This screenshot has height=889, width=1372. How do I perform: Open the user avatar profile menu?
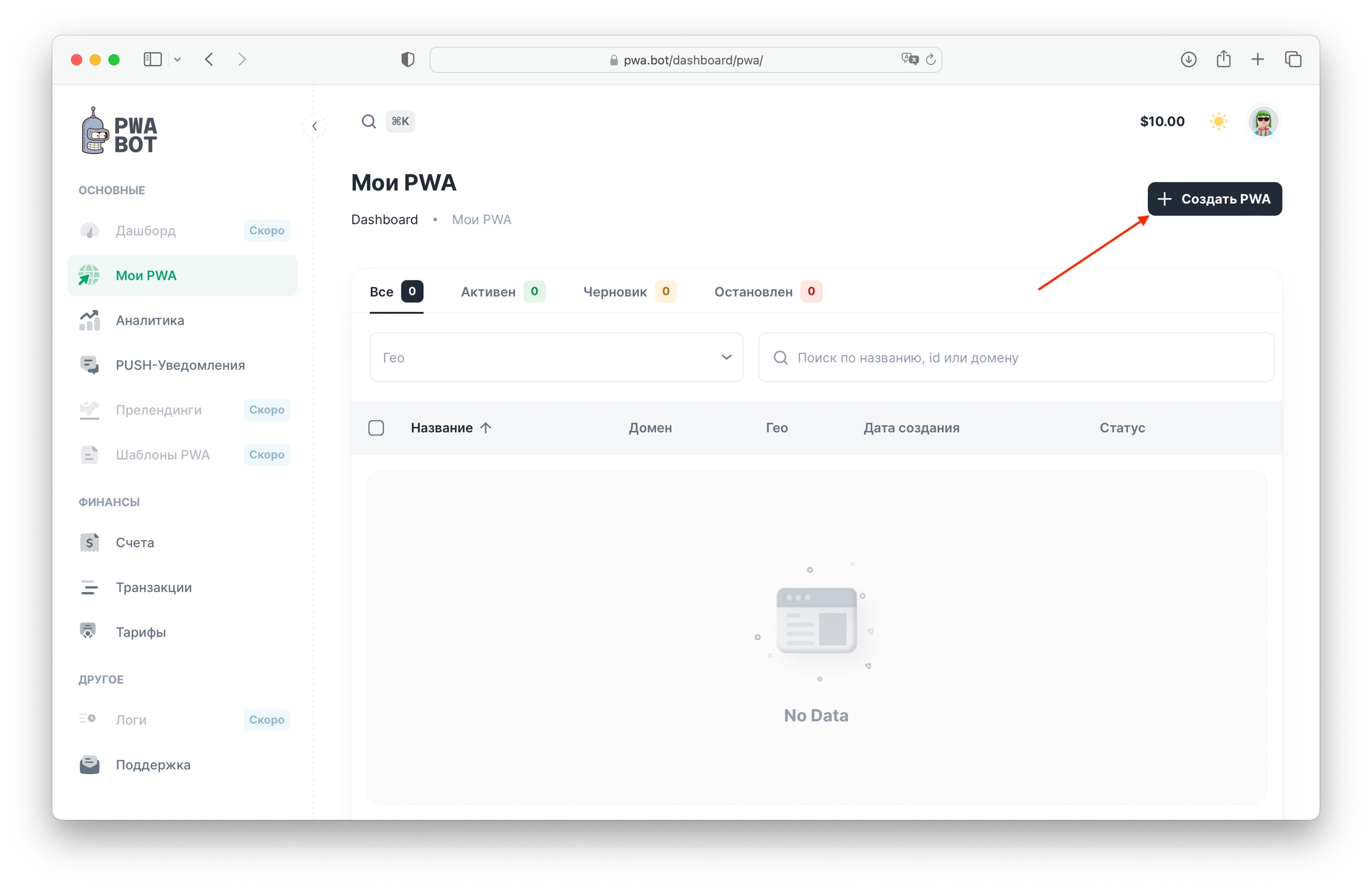tap(1263, 121)
